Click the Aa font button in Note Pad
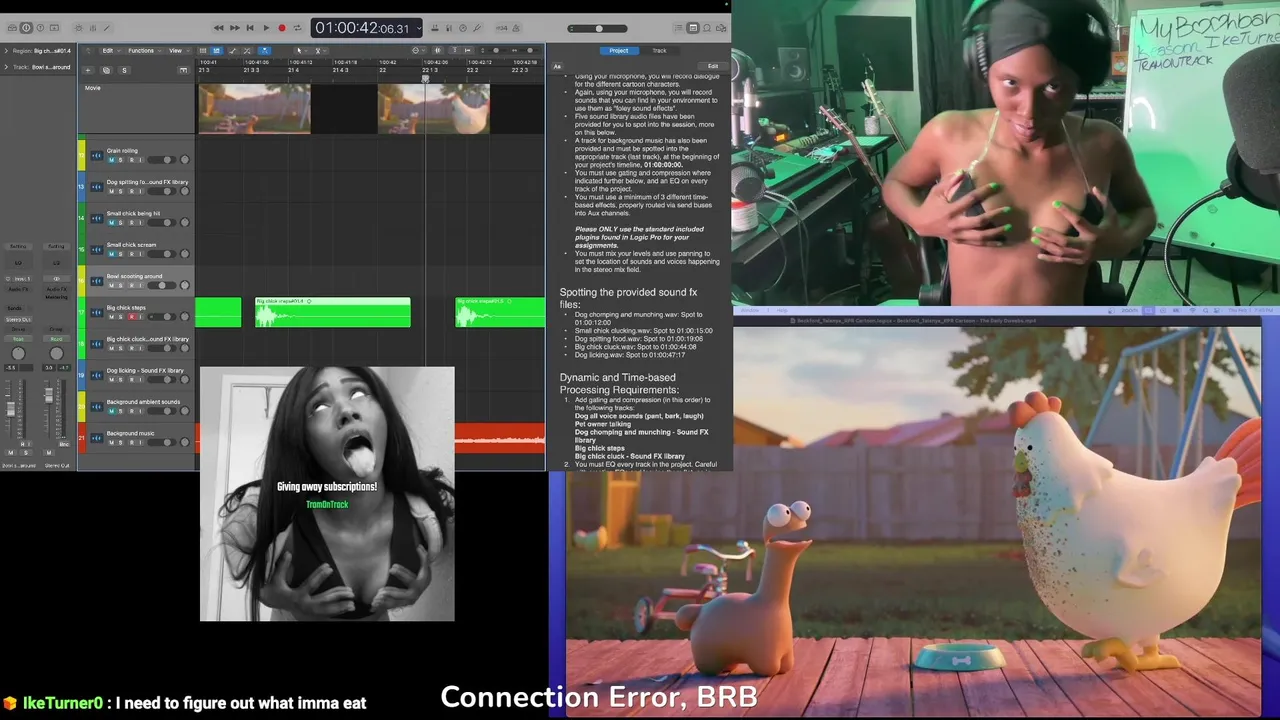This screenshot has height=720, width=1280. [557, 66]
